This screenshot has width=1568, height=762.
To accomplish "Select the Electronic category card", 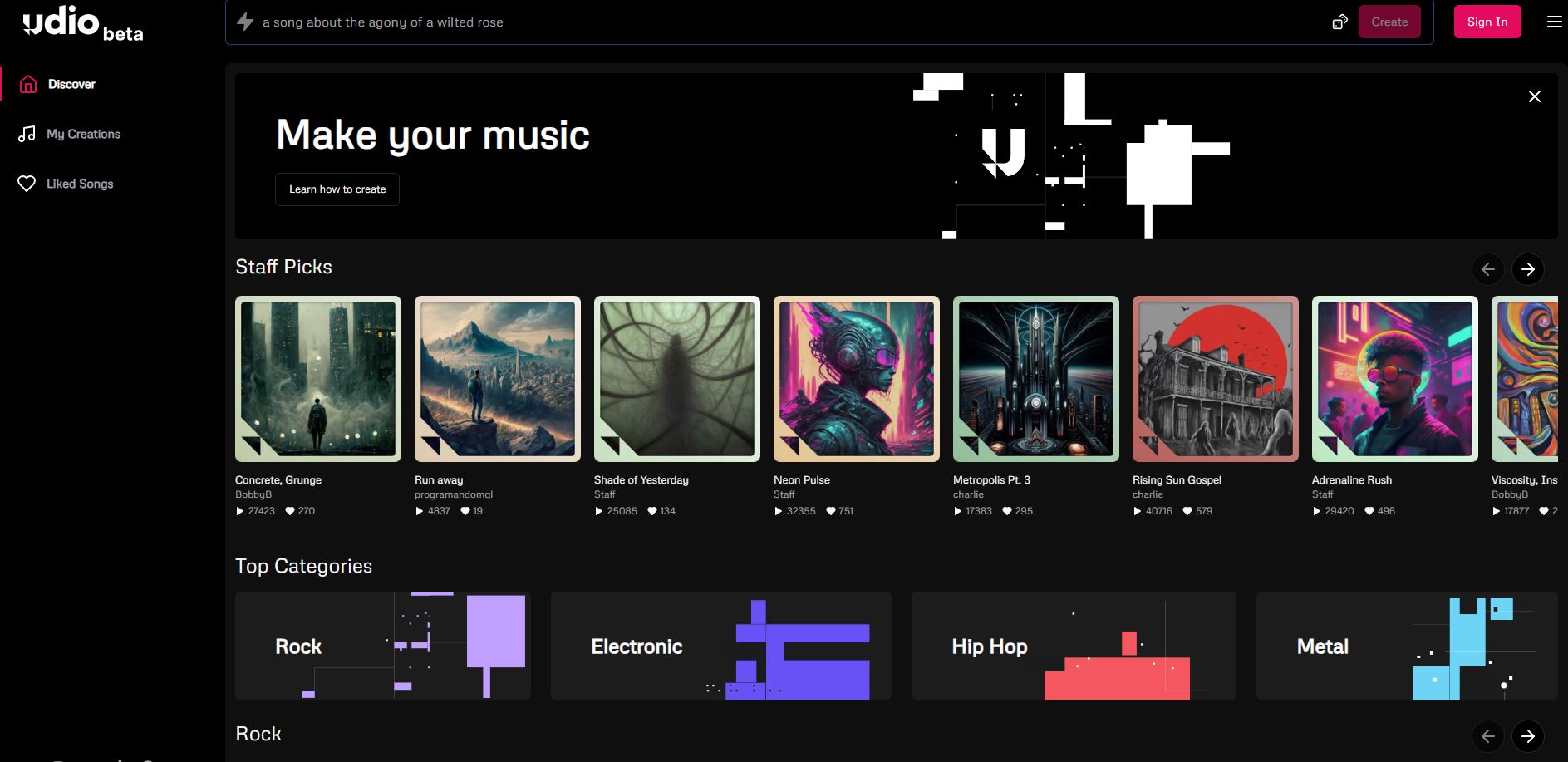I will pyautogui.click(x=720, y=646).
